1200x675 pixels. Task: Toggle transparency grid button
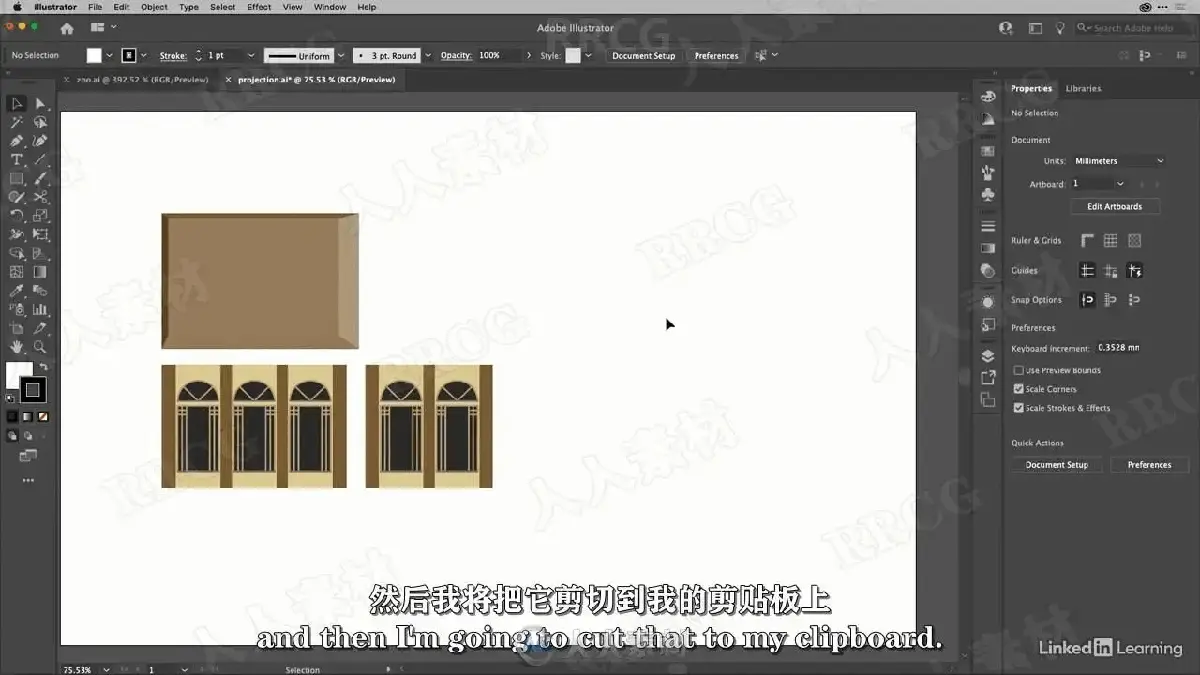point(1135,241)
